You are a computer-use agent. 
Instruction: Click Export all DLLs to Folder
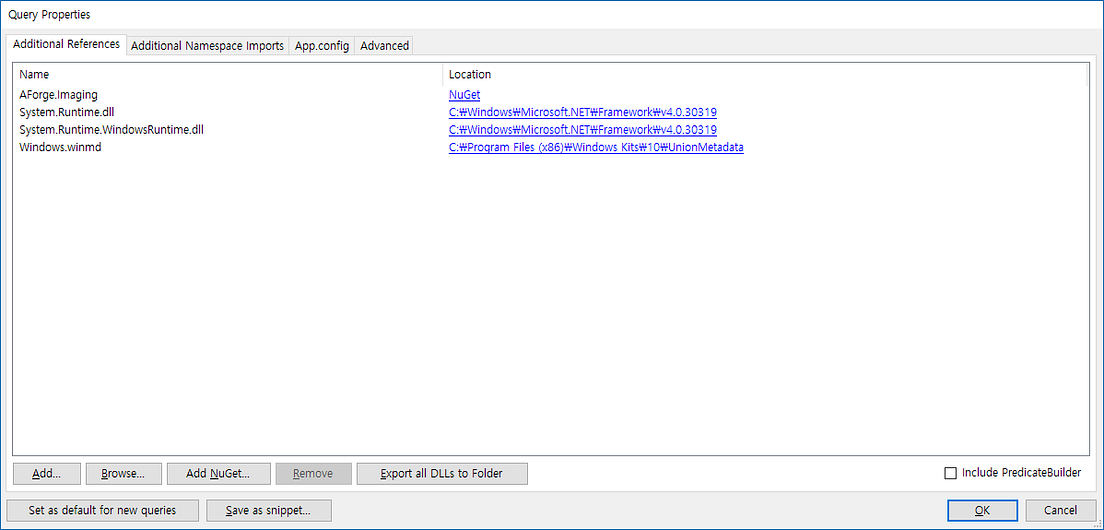pyautogui.click(x=441, y=474)
